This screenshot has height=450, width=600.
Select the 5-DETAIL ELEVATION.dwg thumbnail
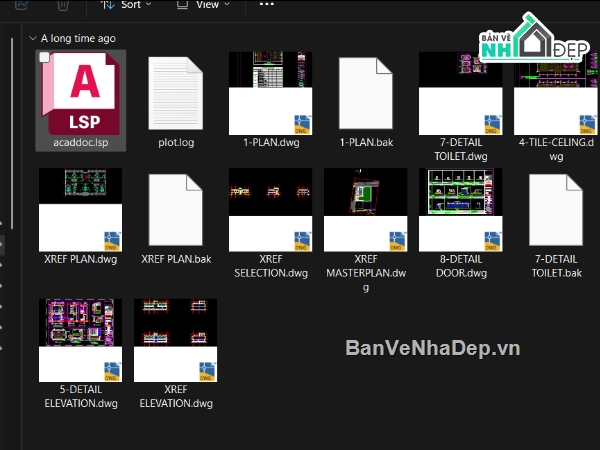(x=80, y=341)
